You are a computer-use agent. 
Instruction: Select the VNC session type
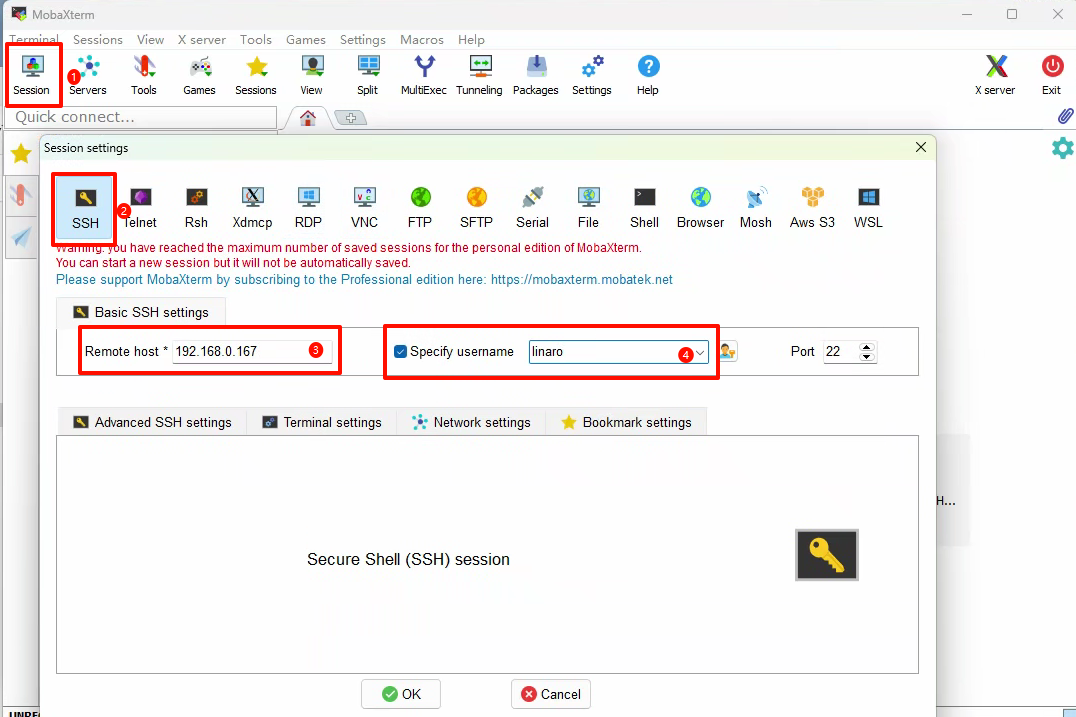pyautogui.click(x=364, y=208)
